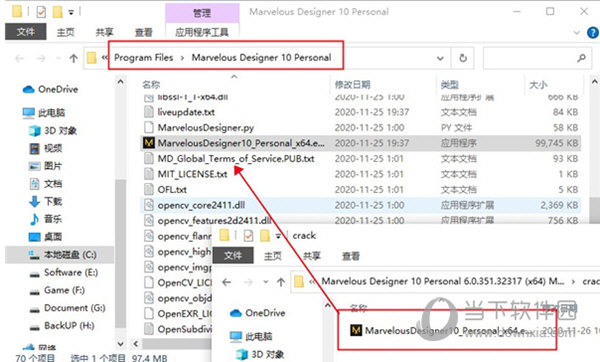Go forward using the main window forward arrow
This screenshot has height=362, width=600.
click(x=41, y=58)
